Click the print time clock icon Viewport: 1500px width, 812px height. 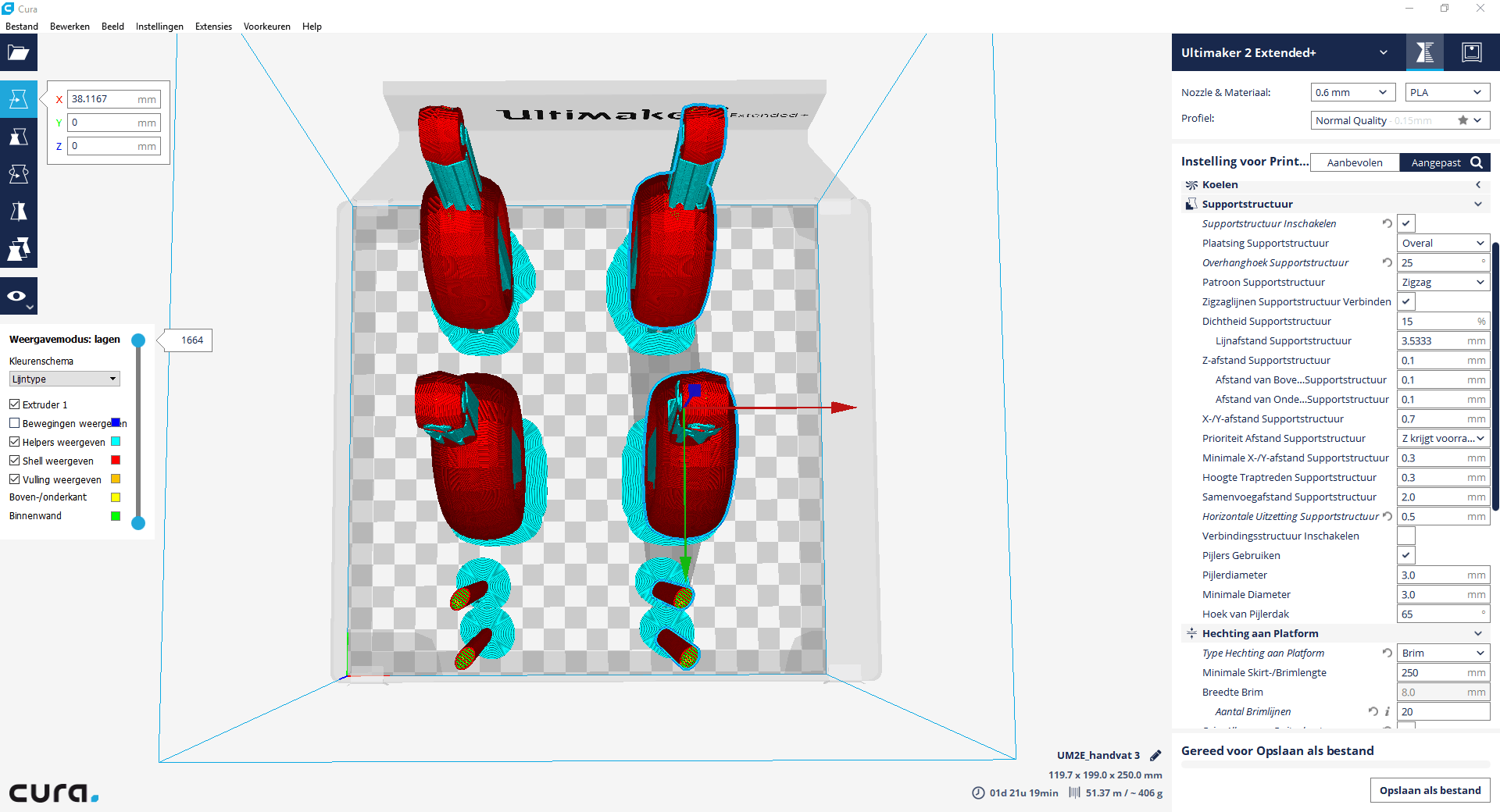(978, 792)
